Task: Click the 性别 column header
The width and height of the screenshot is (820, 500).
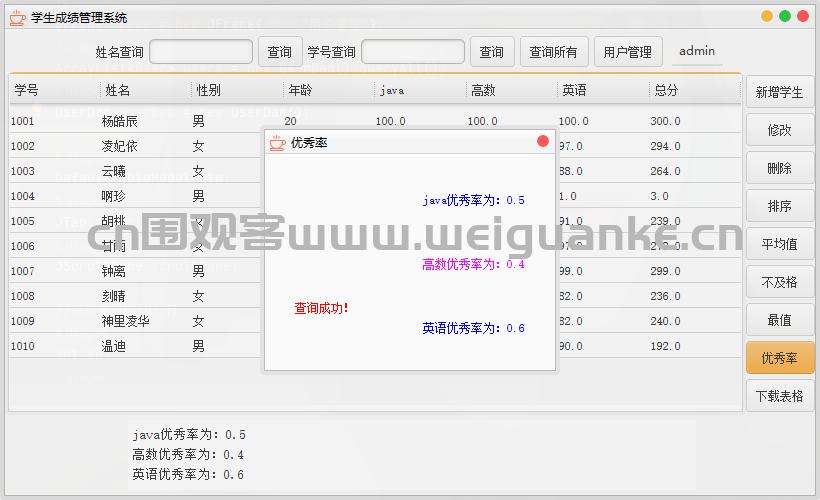Action: pyautogui.click(x=237, y=90)
